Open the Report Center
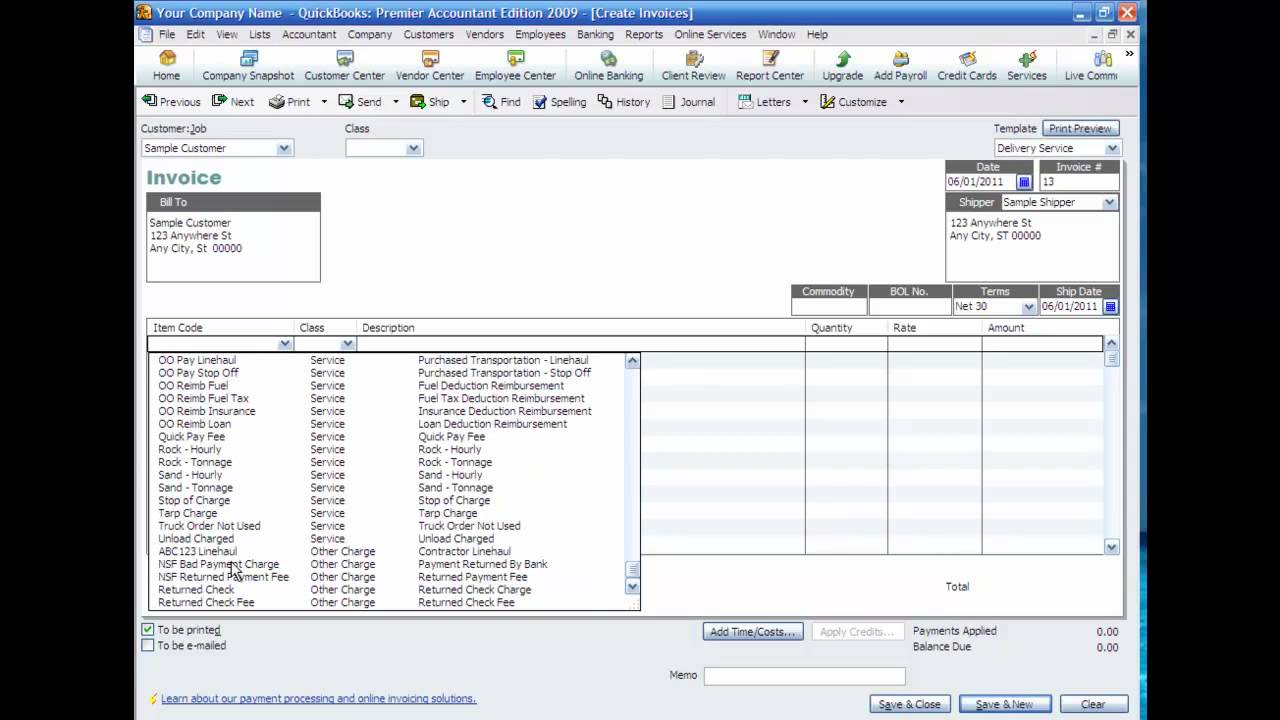Viewport: 1280px width, 720px height. (x=770, y=66)
